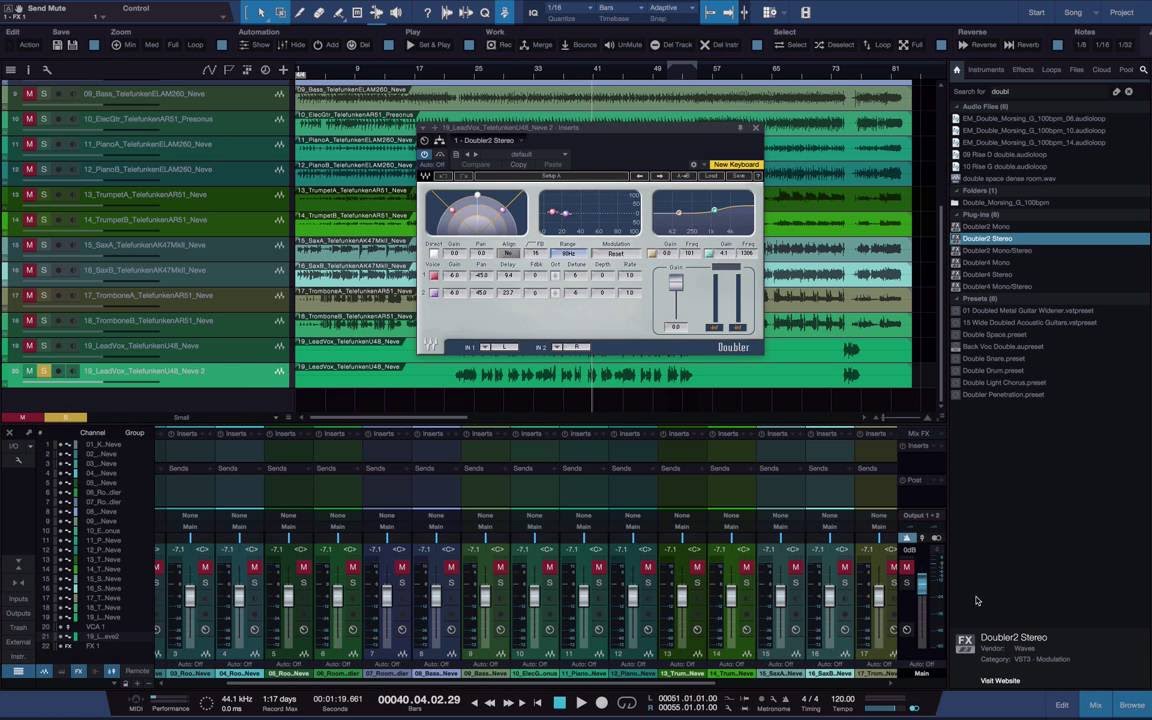Click the Visit Website link
Screen dimensions: 1152x720
point(1000,680)
